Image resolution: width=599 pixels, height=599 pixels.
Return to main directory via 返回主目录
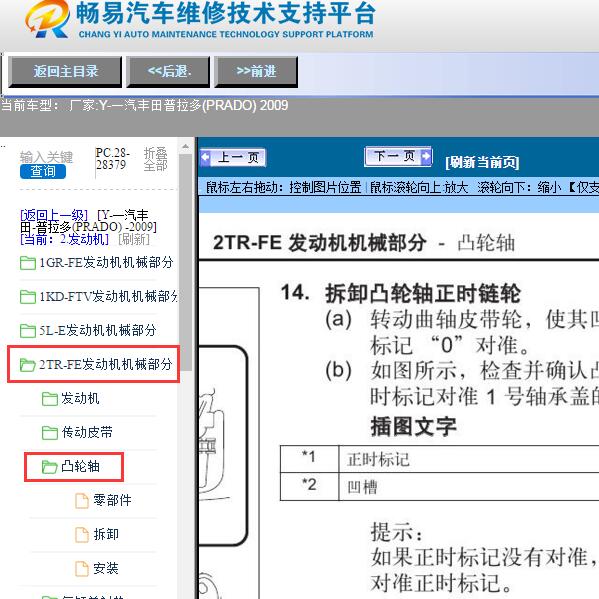(65, 71)
